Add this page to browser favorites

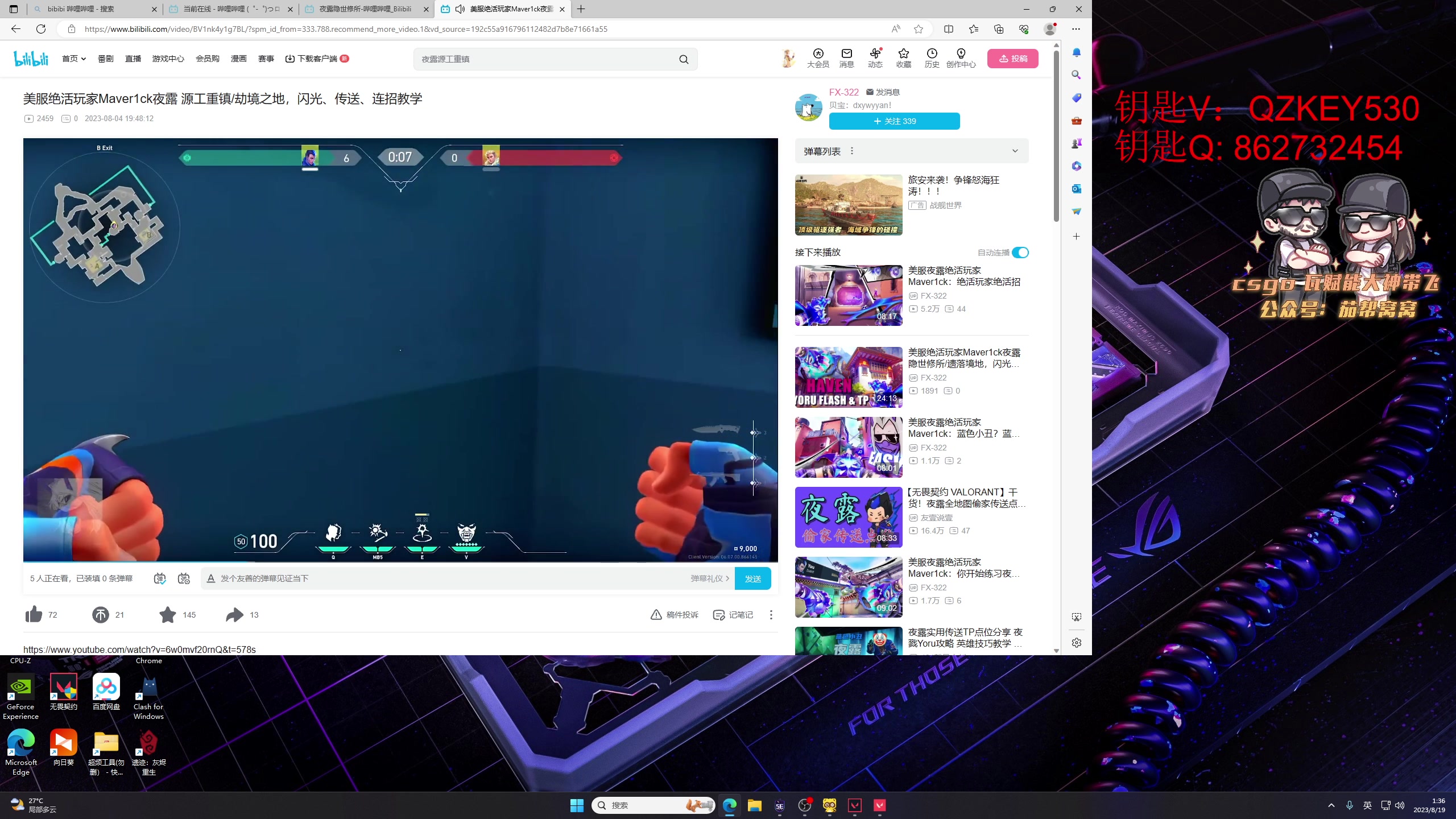tap(919, 29)
